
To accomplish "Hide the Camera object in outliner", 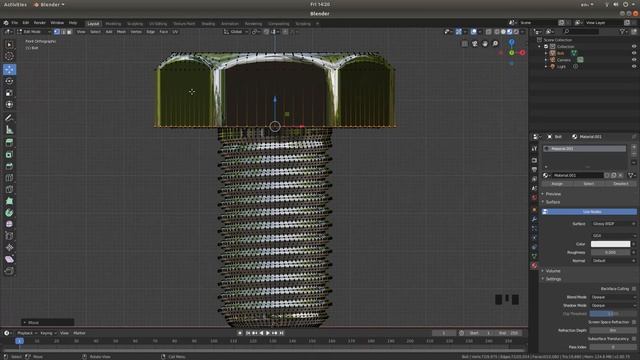I will tap(634, 60).
